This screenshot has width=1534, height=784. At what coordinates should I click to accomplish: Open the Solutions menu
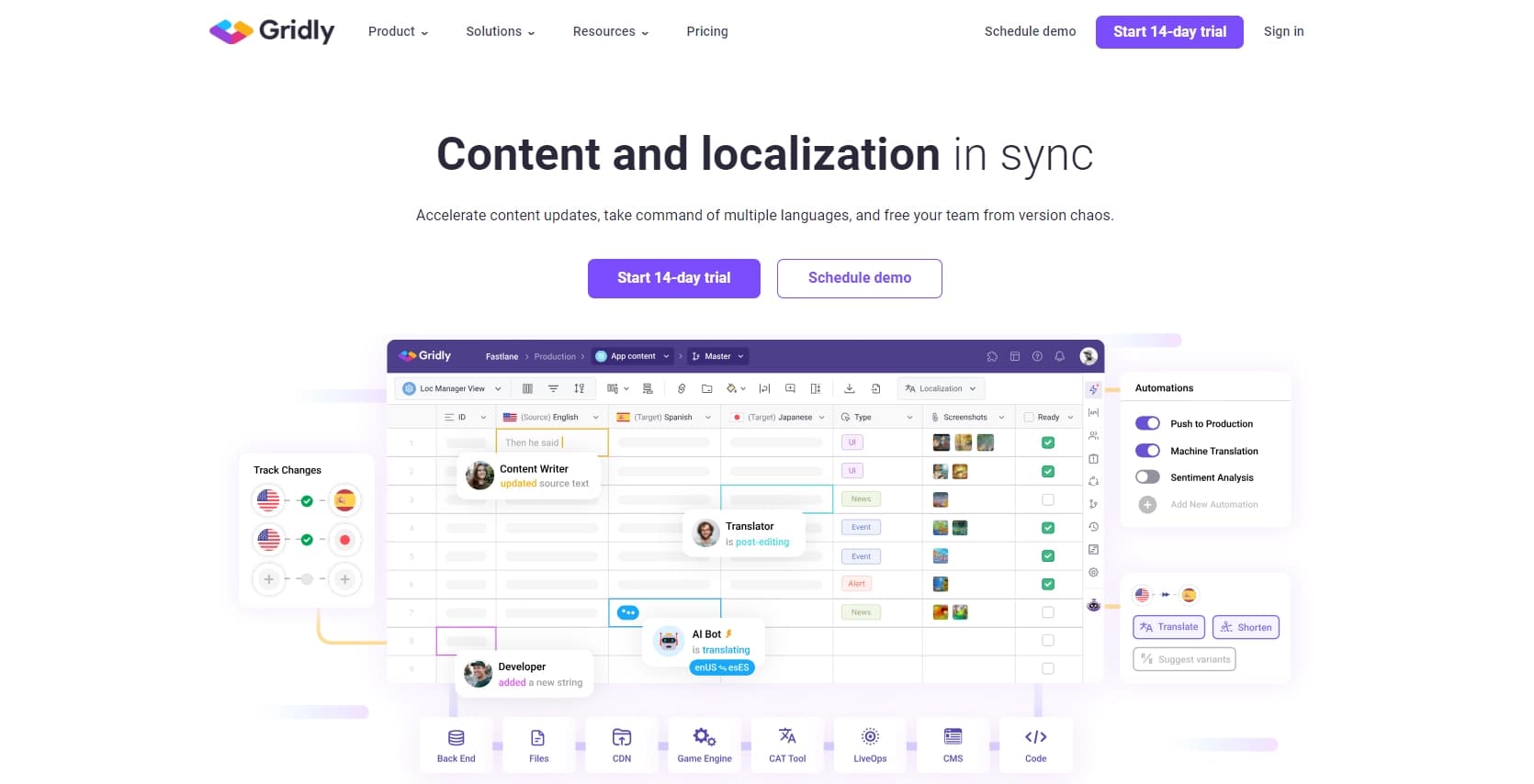coord(501,31)
